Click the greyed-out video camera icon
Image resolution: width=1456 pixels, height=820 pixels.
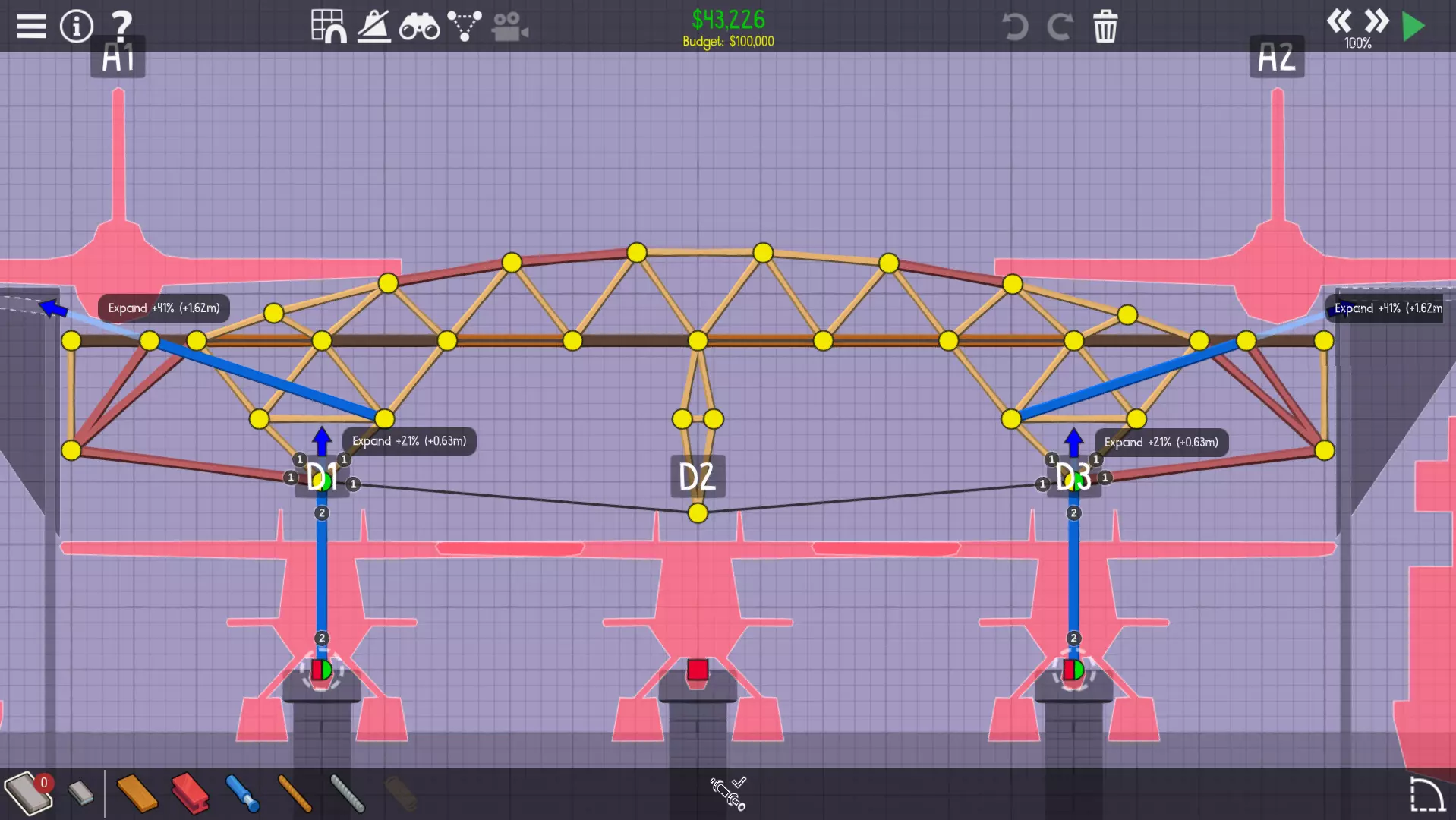[x=509, y=27]
